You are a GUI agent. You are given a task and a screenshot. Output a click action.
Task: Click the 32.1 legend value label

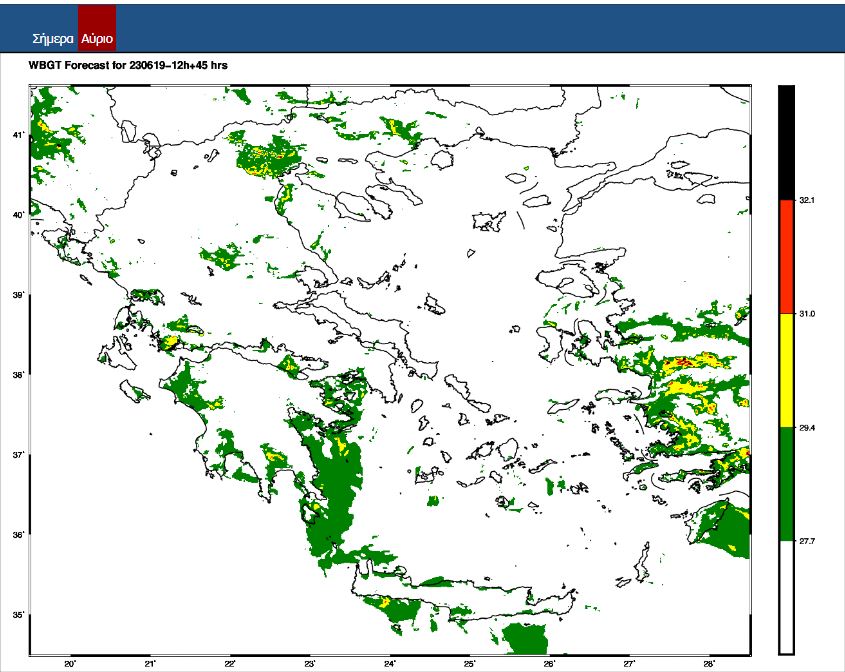tap(807, 201)
